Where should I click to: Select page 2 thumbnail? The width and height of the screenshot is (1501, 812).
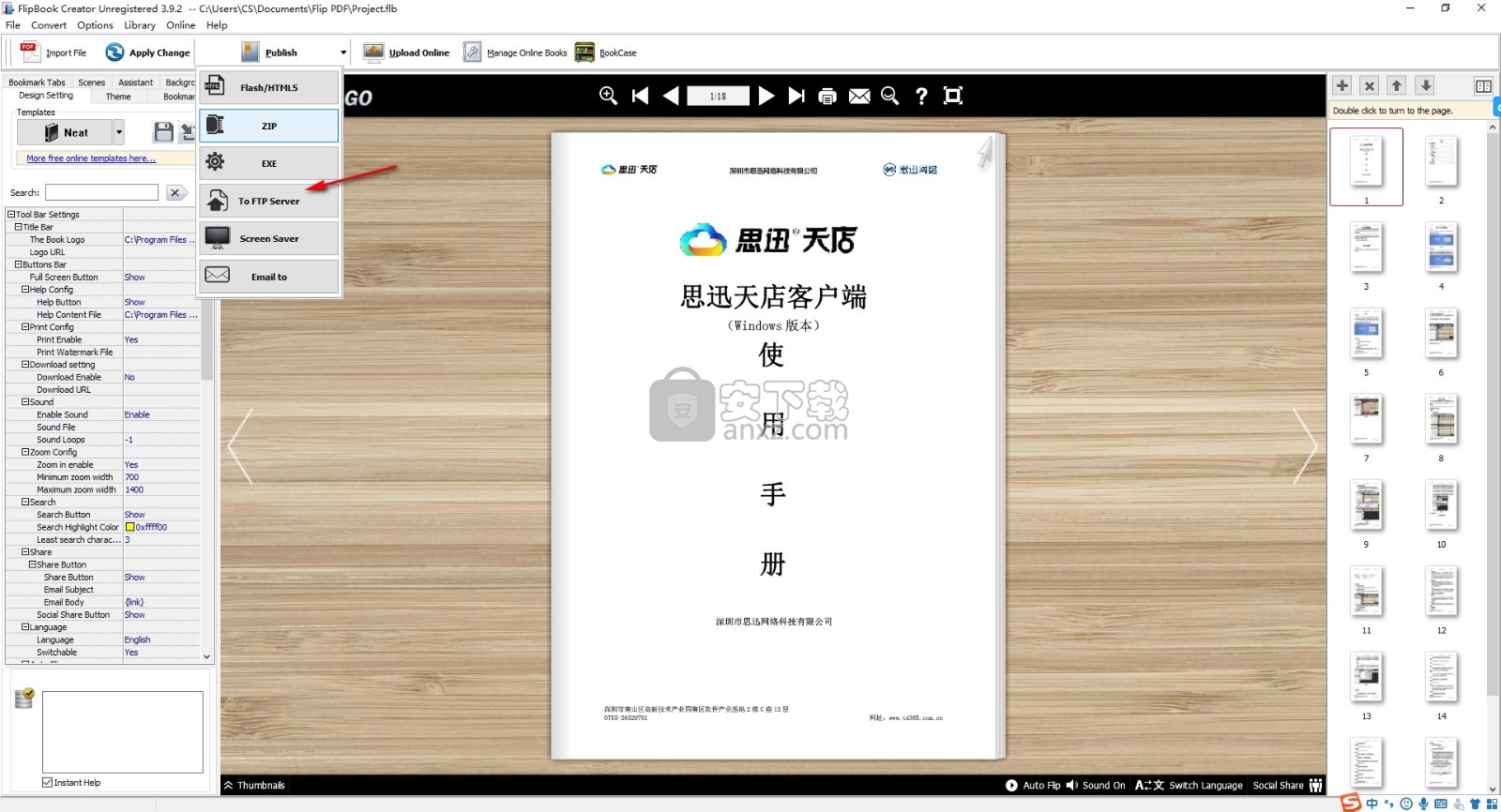click(1441, 161)
